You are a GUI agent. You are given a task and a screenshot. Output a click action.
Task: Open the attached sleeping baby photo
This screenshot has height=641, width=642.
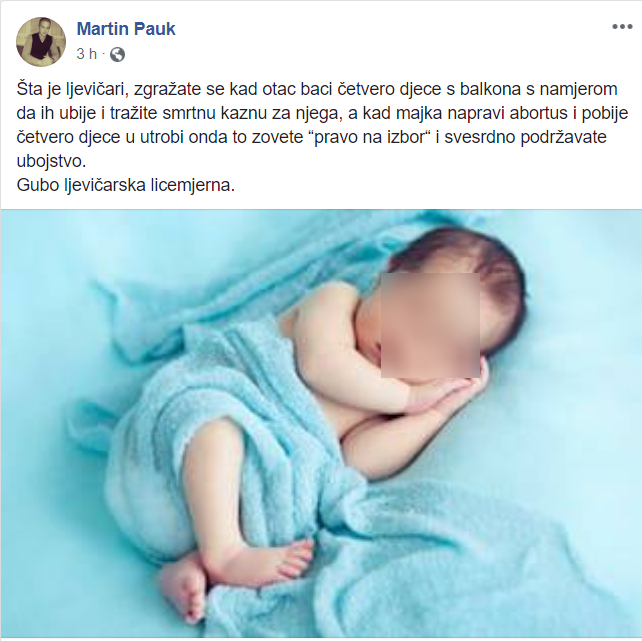(x=321, y=424)
